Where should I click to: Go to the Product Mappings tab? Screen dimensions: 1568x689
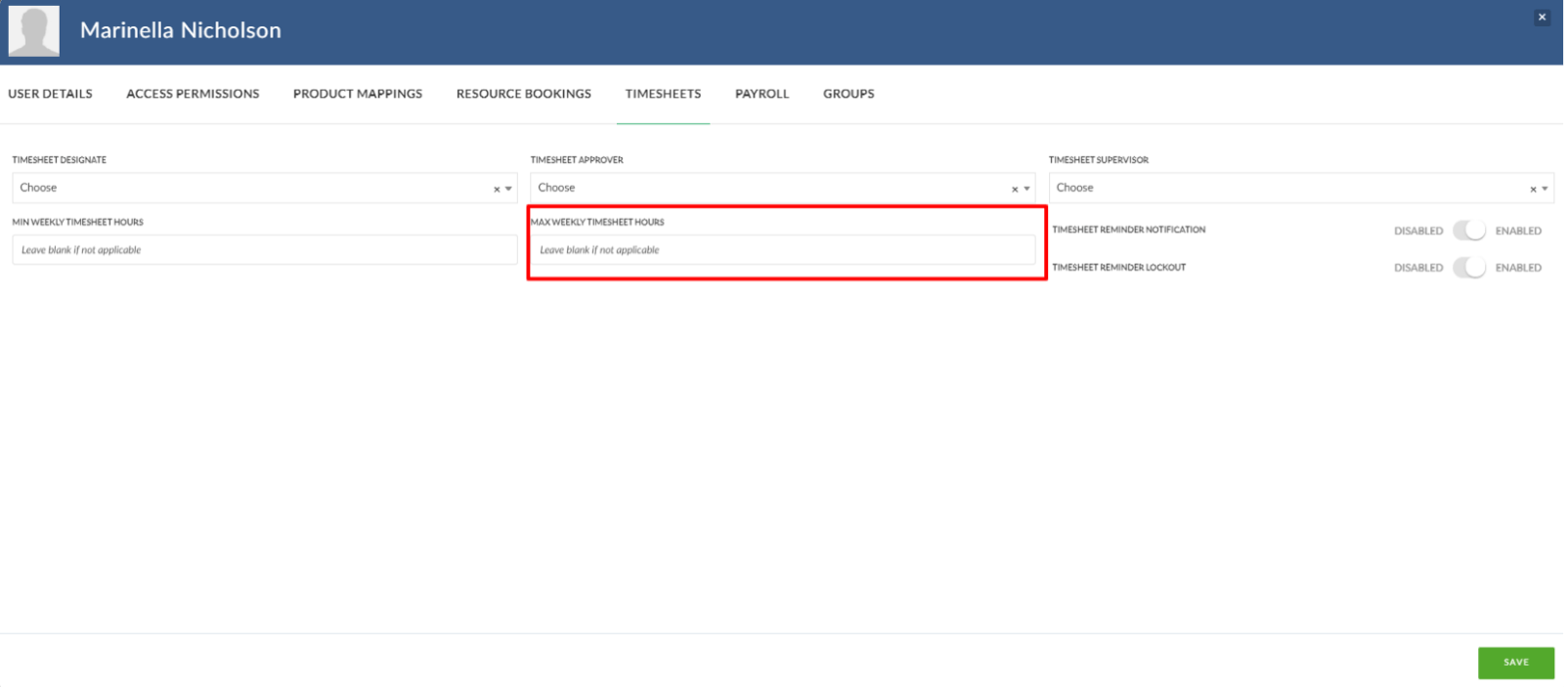pos(358,94)
